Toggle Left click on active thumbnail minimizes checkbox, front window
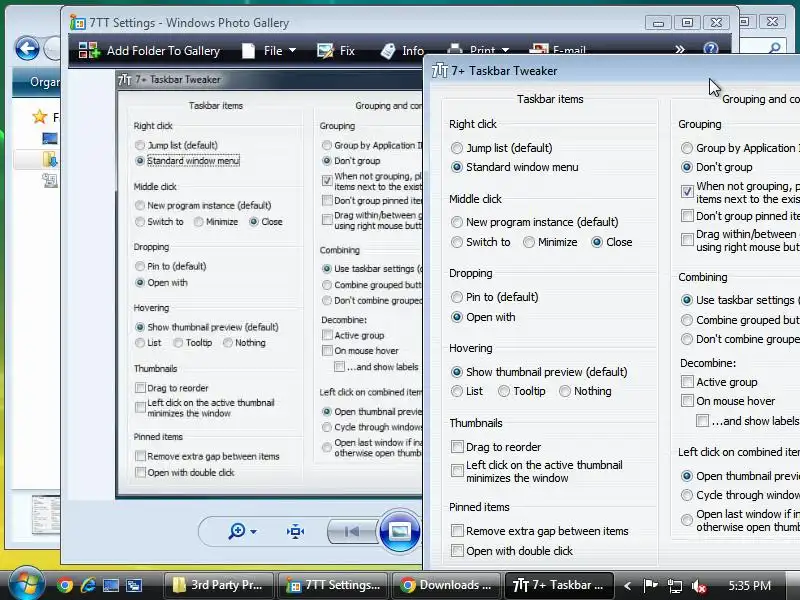This screenshot has width=800, height=600. tap(457, 470)
